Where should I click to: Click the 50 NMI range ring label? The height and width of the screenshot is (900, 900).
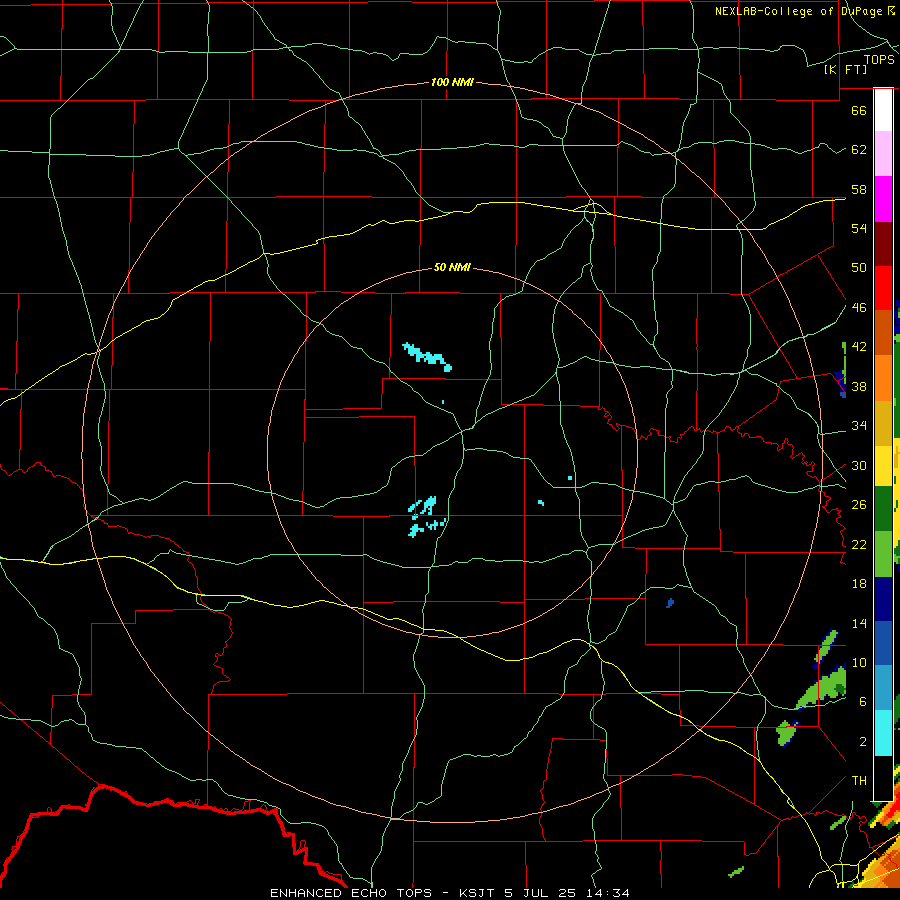tap(452, 267)
